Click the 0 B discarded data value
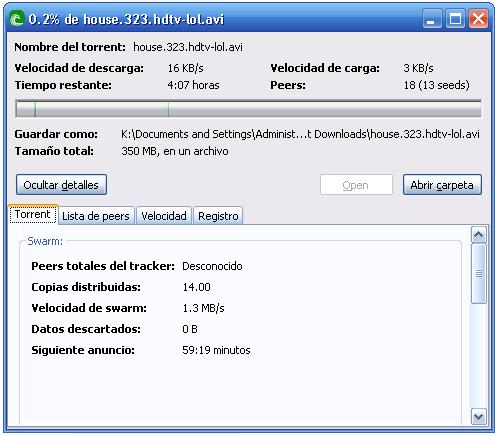This screenshot has width=497, height=436. [x=190, y=329]
